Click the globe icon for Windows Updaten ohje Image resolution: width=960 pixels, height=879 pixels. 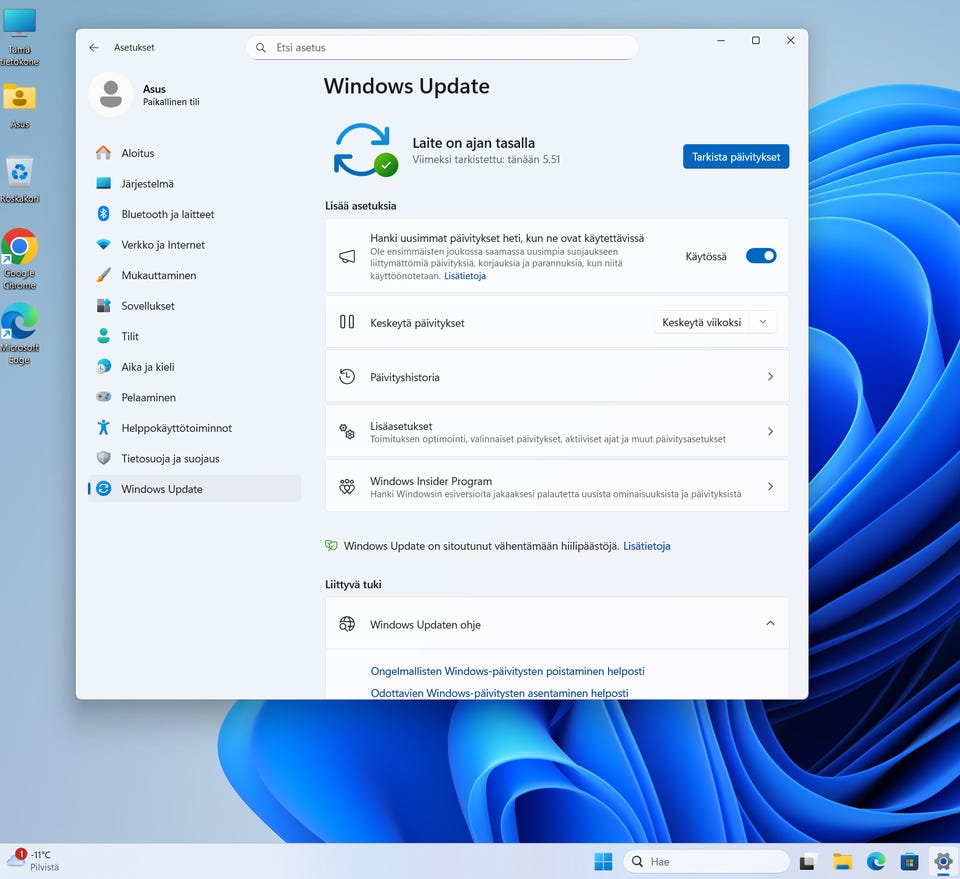click(347, 624)
